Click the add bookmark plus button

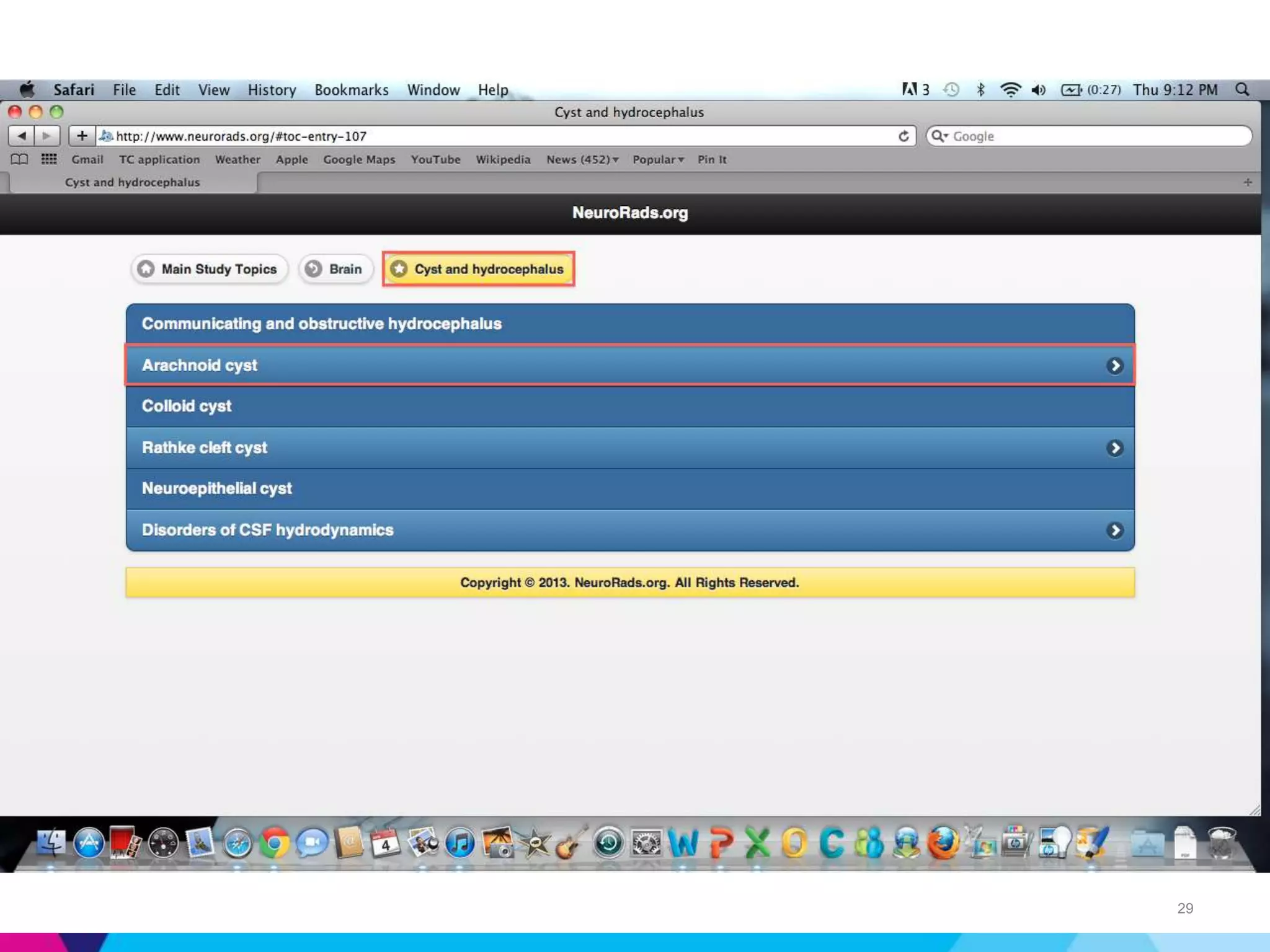pyautogui.click(x=82, y=136)
